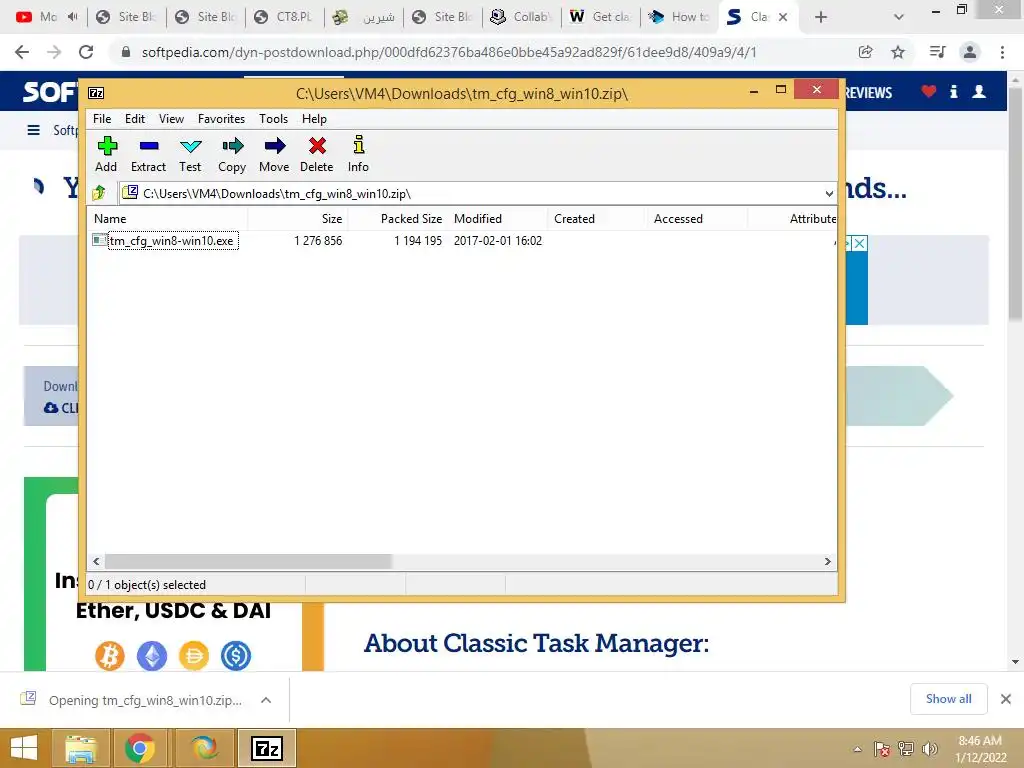The image size is (1024, 768).
Task: Open the Windows Start button
Action: 25,748
